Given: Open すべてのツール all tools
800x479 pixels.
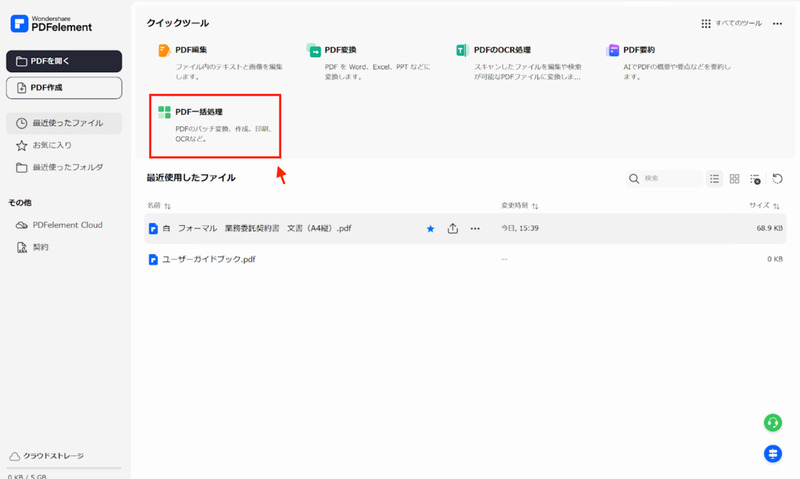Looking at the screenshot, I should click(x=731, y=23).
